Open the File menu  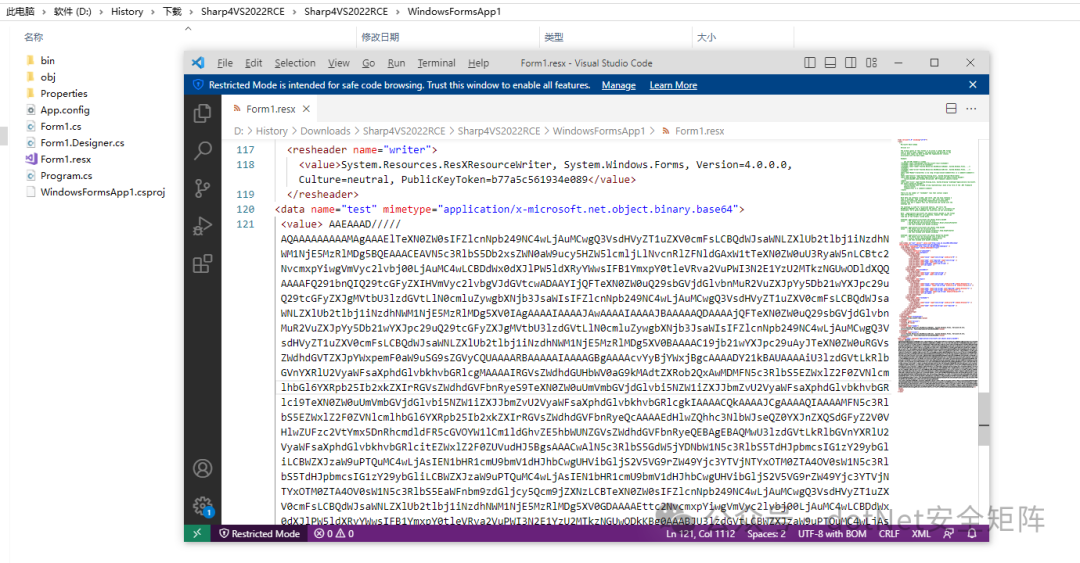[225, 63]
